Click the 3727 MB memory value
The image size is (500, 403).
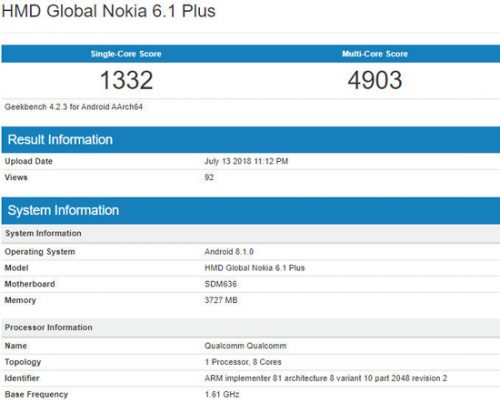click(221, 300)
